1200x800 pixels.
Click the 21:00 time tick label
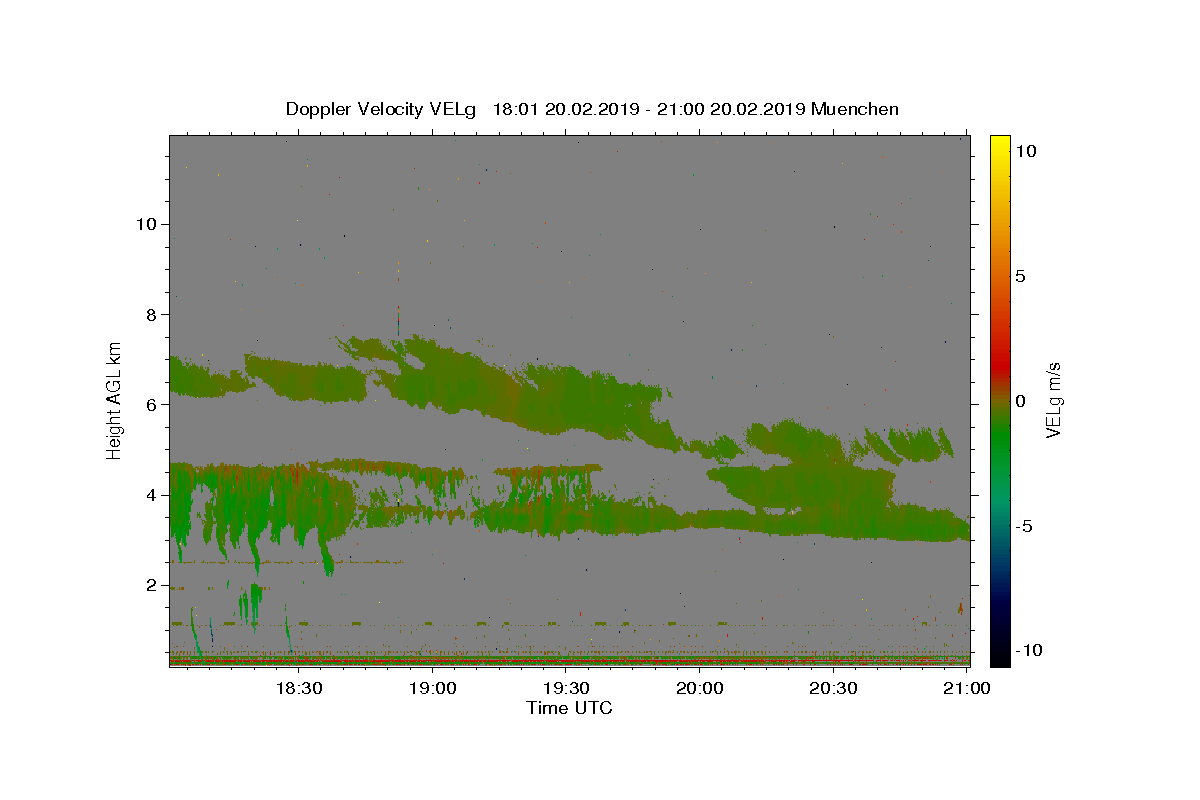[967, 689]
